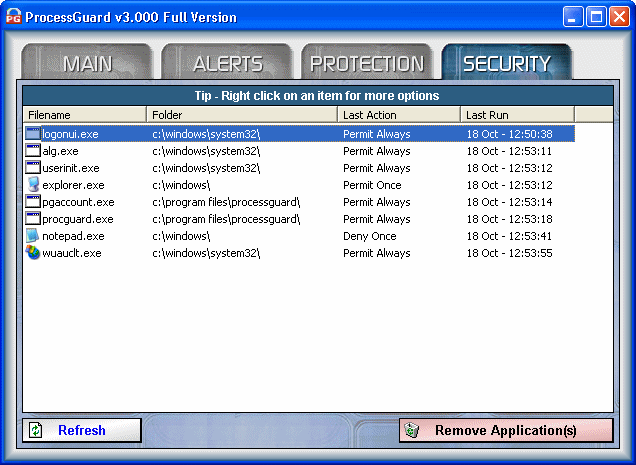Screen dimensions: 636x465
Task: Click the recycle bin icon
Action: [x=412, y=430]
